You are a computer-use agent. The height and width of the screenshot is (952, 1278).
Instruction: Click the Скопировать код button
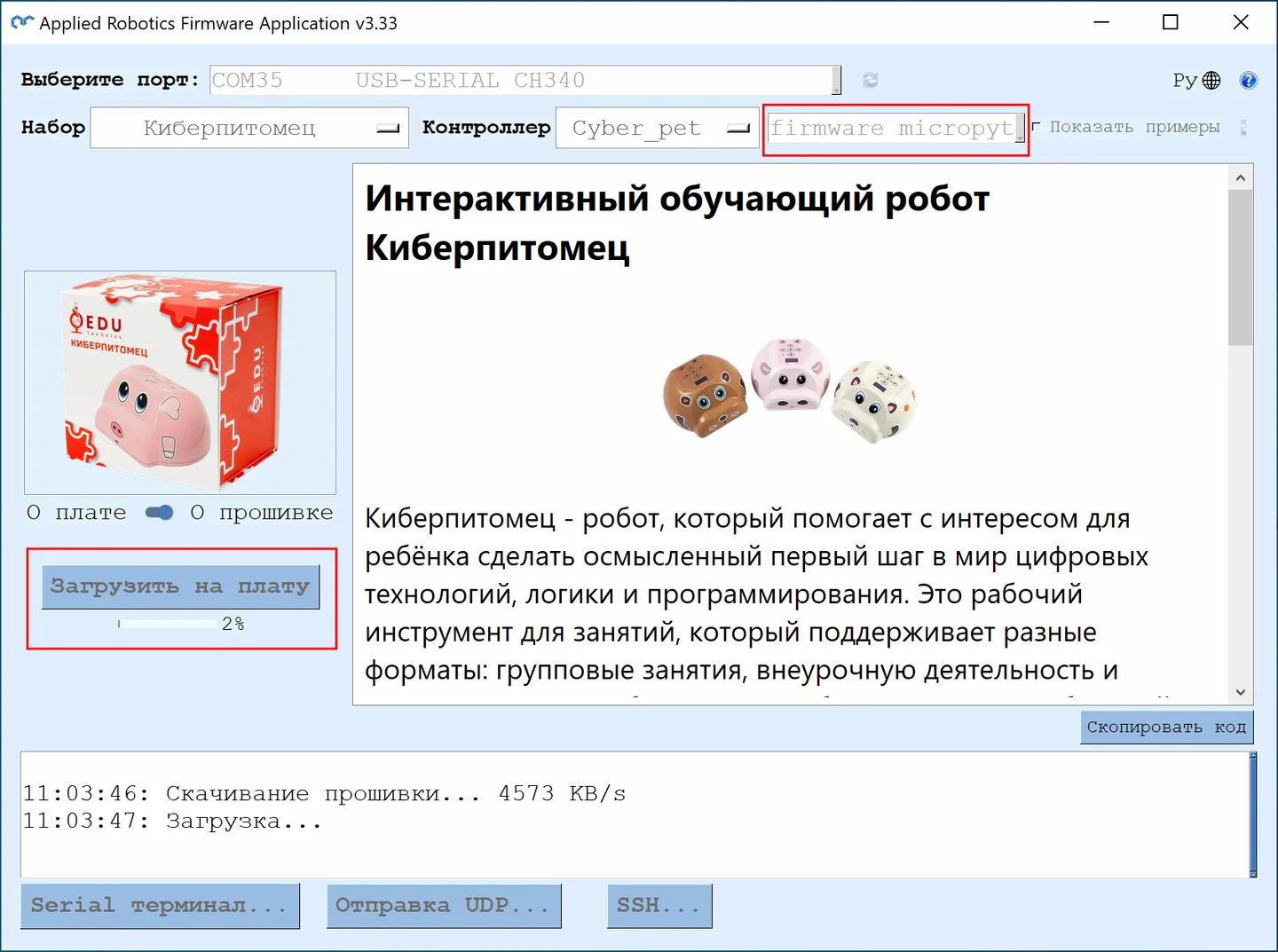coord(1166,727)
